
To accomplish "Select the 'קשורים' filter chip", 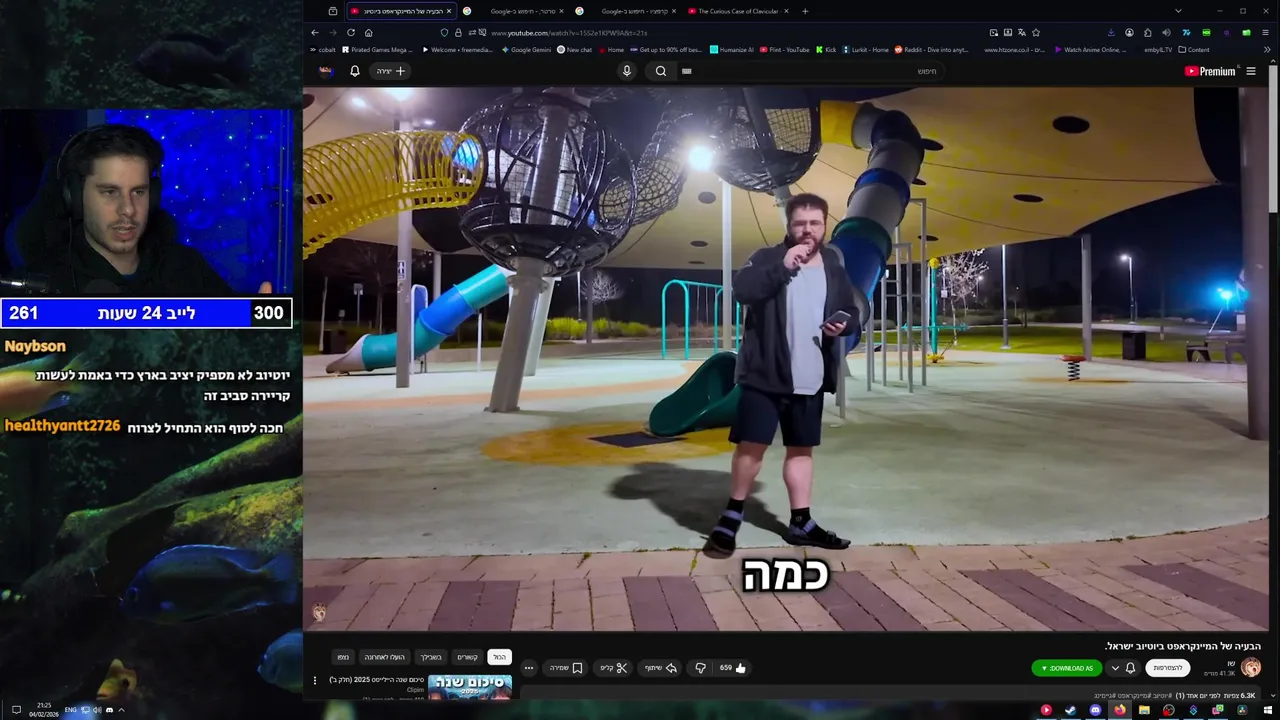I will click(x=467, y=657).
